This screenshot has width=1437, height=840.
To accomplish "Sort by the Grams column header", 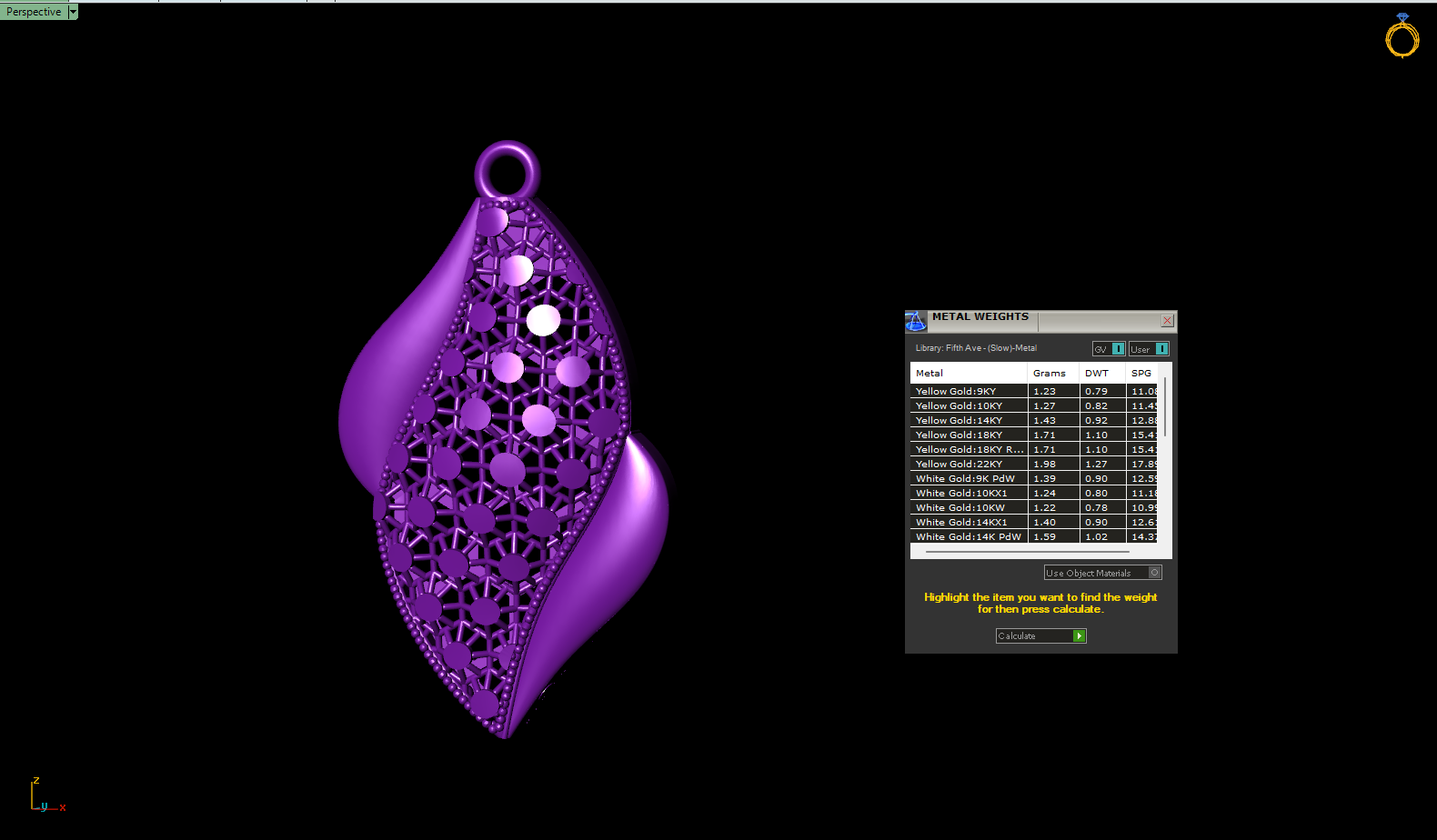I will pos(1049,374).
